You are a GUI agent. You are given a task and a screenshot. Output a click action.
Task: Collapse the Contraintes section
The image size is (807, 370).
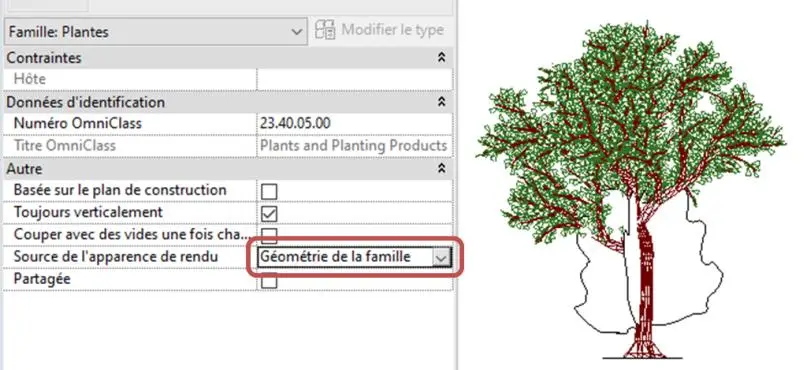tap(442, 58)
